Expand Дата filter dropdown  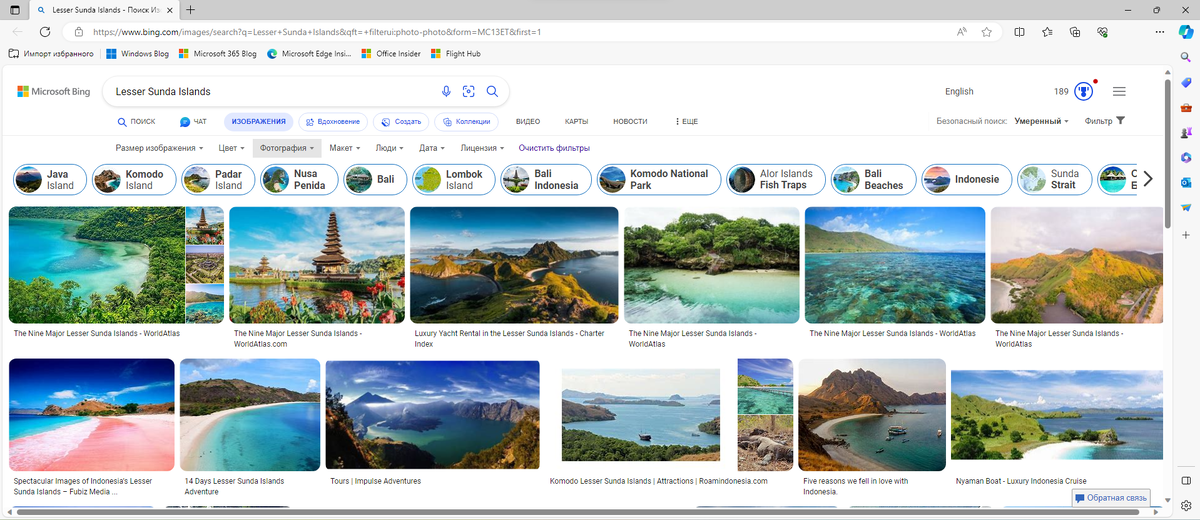[x=433, y=148]
